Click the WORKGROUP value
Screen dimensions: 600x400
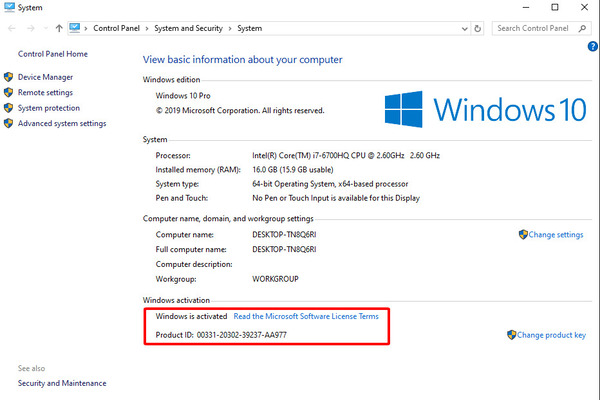275,279
